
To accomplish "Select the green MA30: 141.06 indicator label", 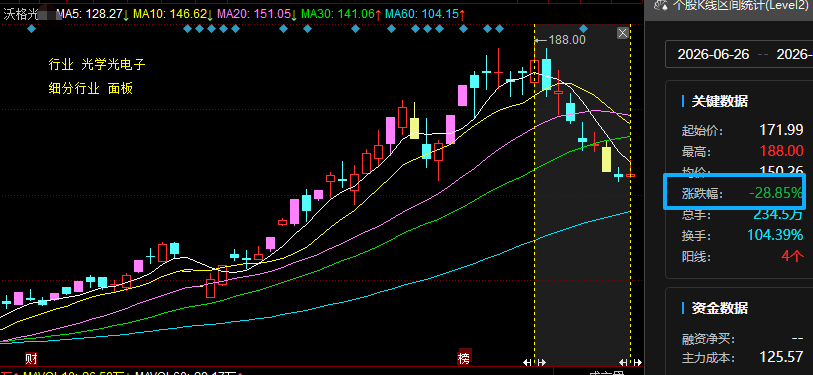I will pos(338,14).
